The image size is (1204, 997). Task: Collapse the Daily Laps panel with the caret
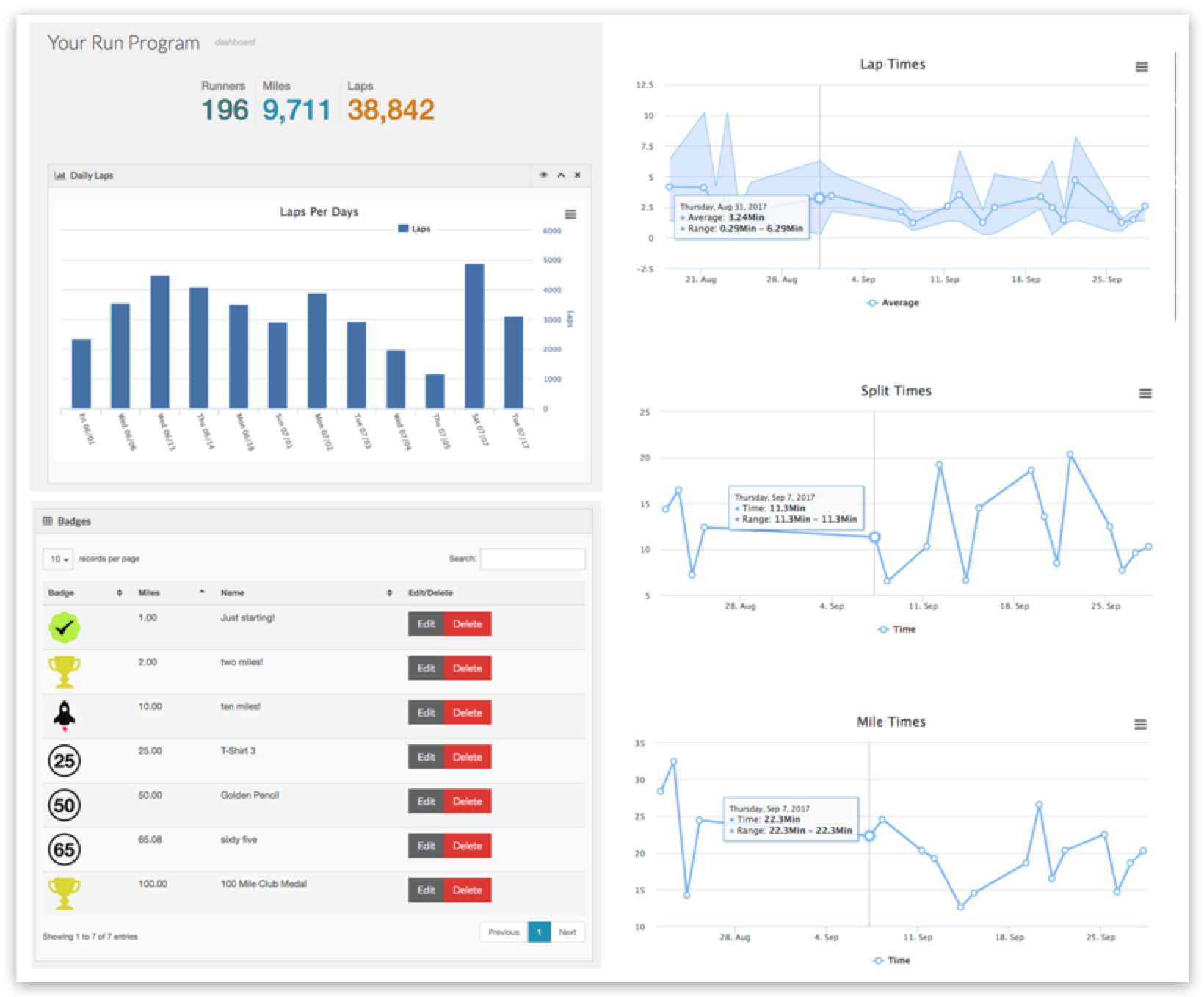pyautogui.click(x=561, y=175)
